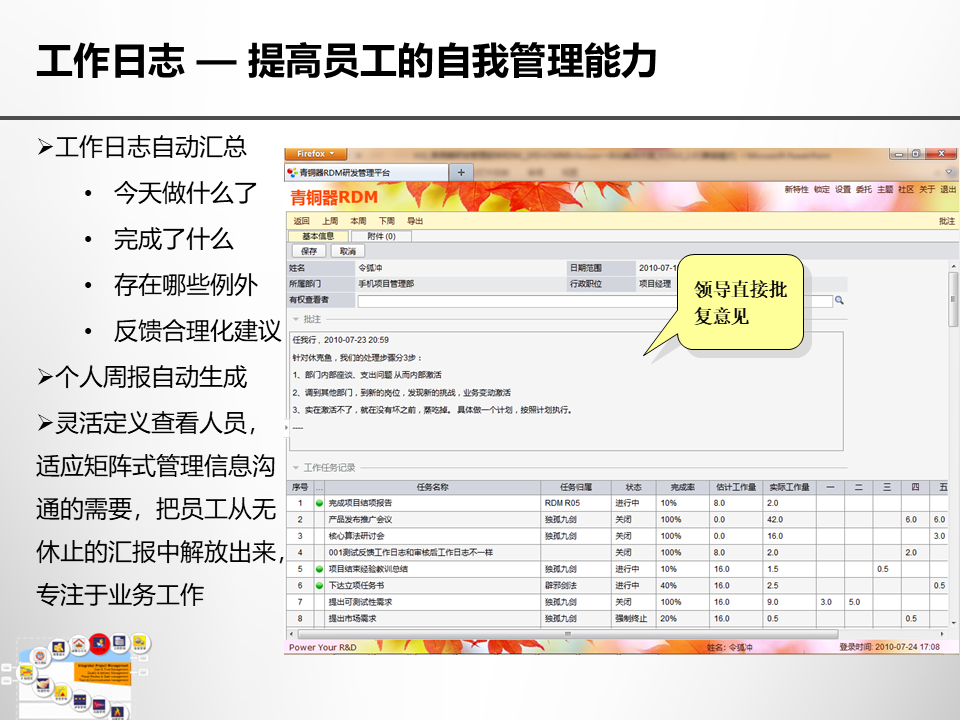960x720 pixels.
Task: Click the 关于 link
Action: click(927, 190)
